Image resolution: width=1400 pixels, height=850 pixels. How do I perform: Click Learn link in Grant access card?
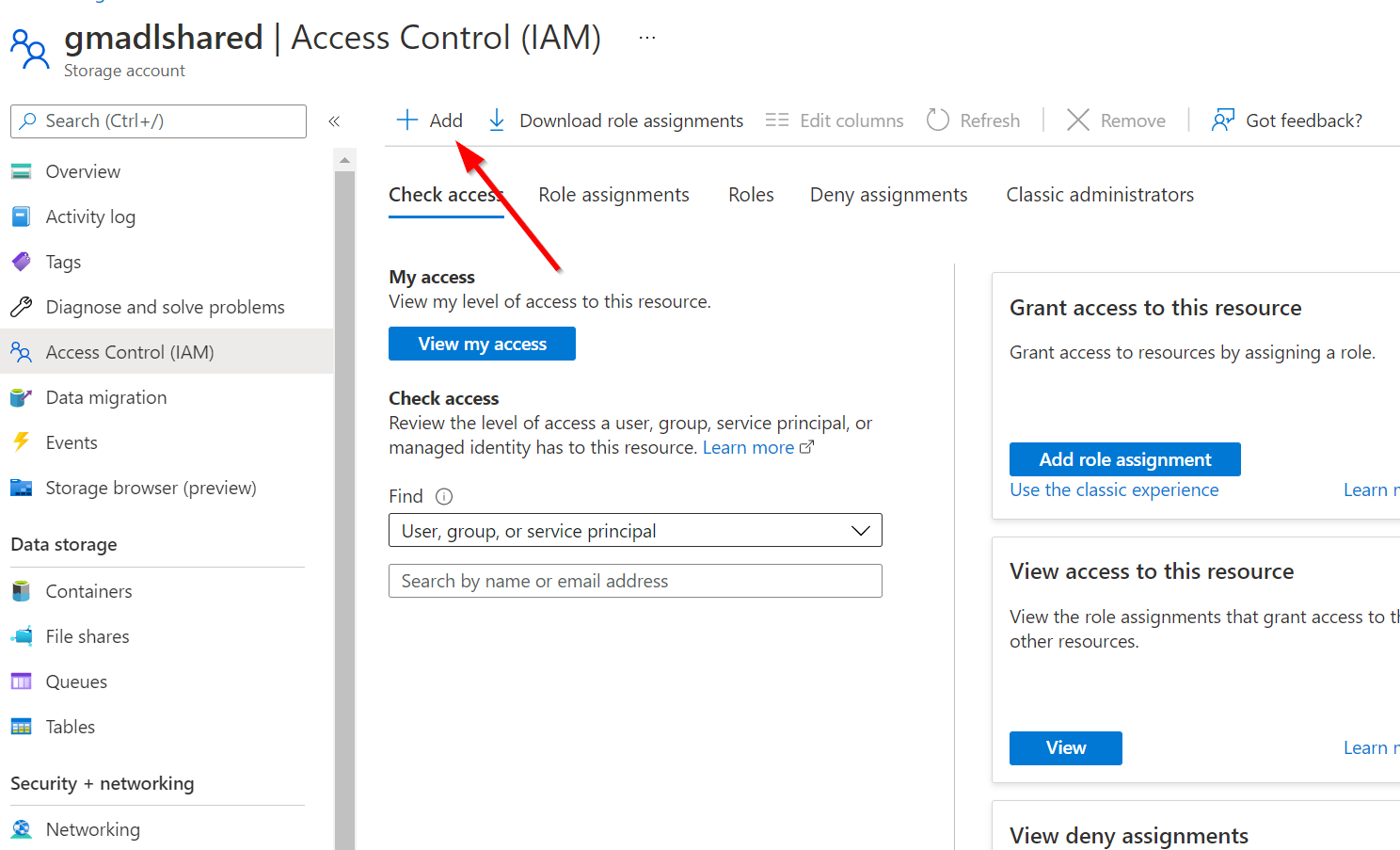[x=1371, y=489]
